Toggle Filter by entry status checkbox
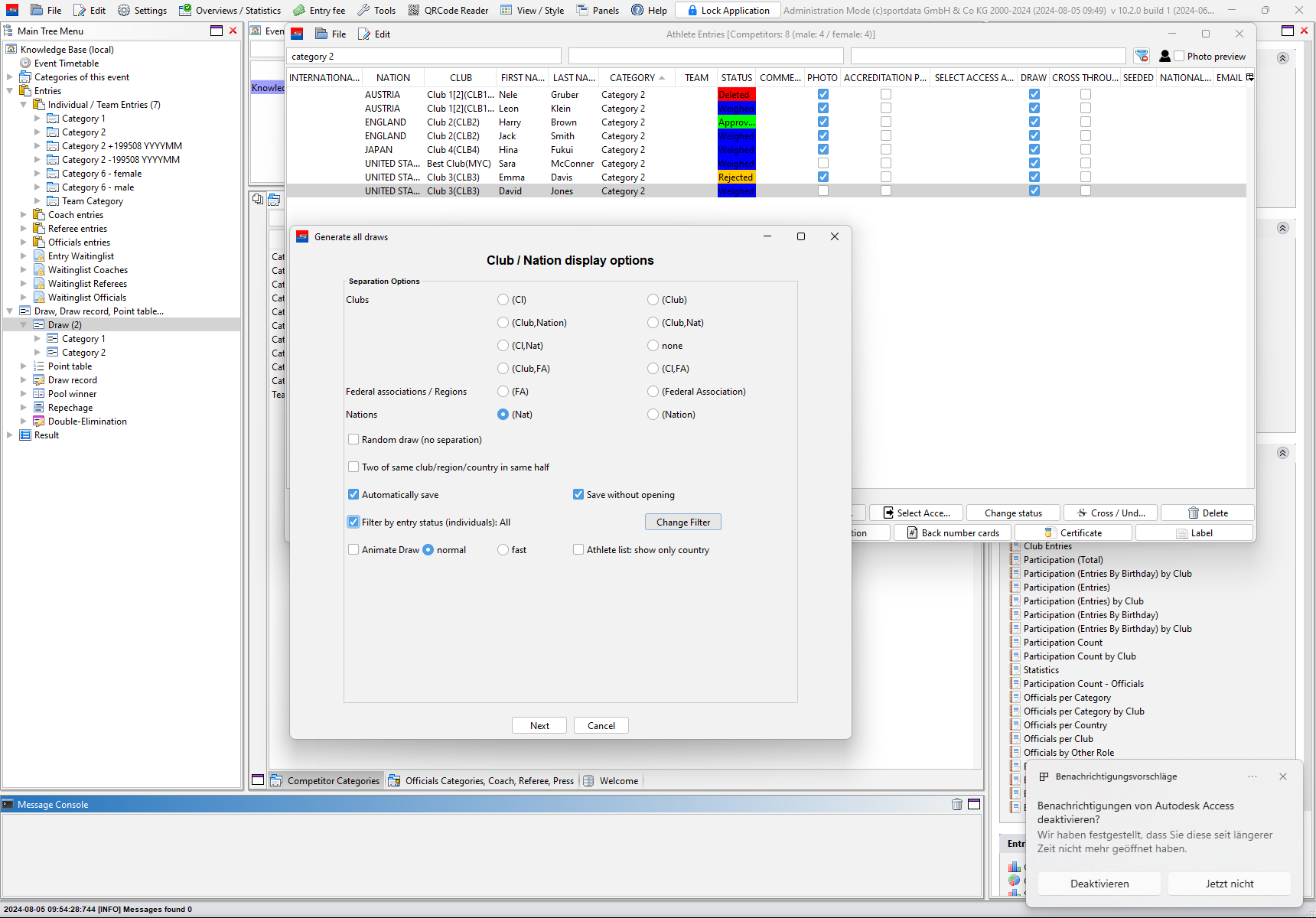Viewport: 1316px width, 918px height. 353,522
